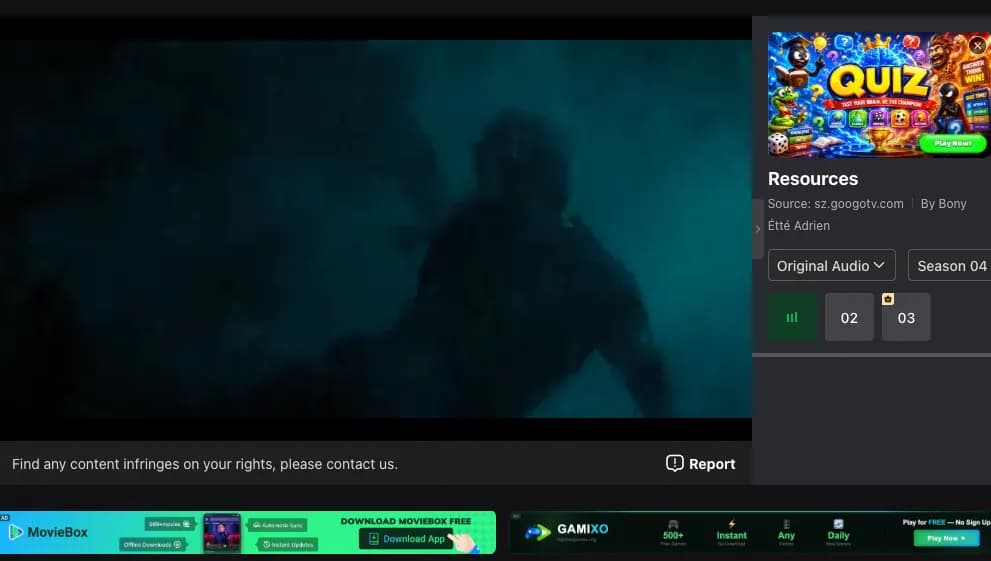Click the Instant lightning icon in Gamixo ad

731,524
